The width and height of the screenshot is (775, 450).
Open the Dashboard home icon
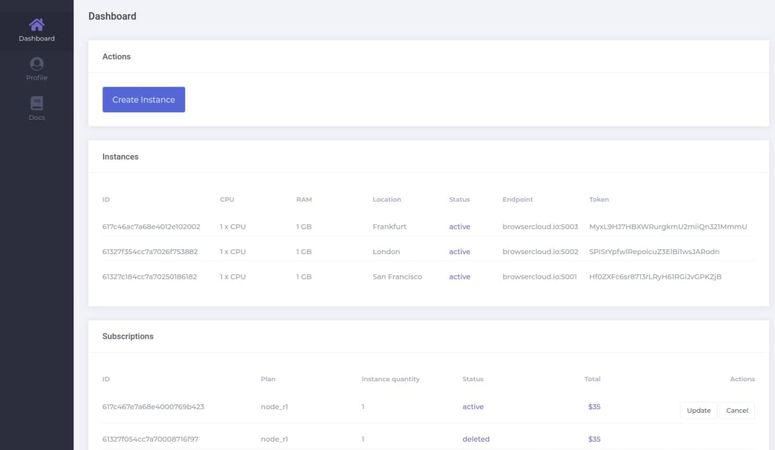pos(37,25)
